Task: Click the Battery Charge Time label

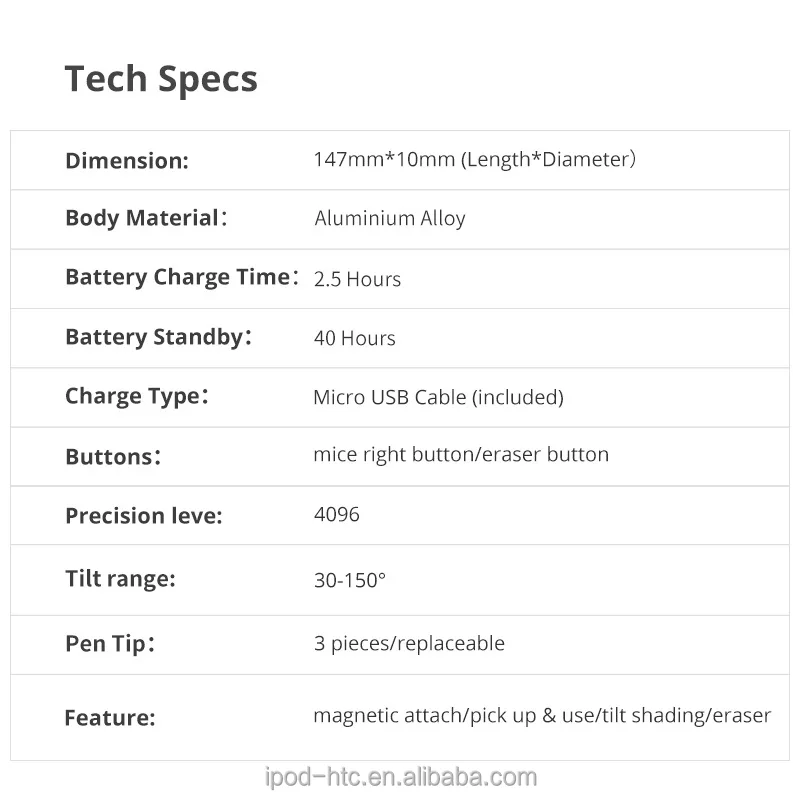Action: pos(182,277)
